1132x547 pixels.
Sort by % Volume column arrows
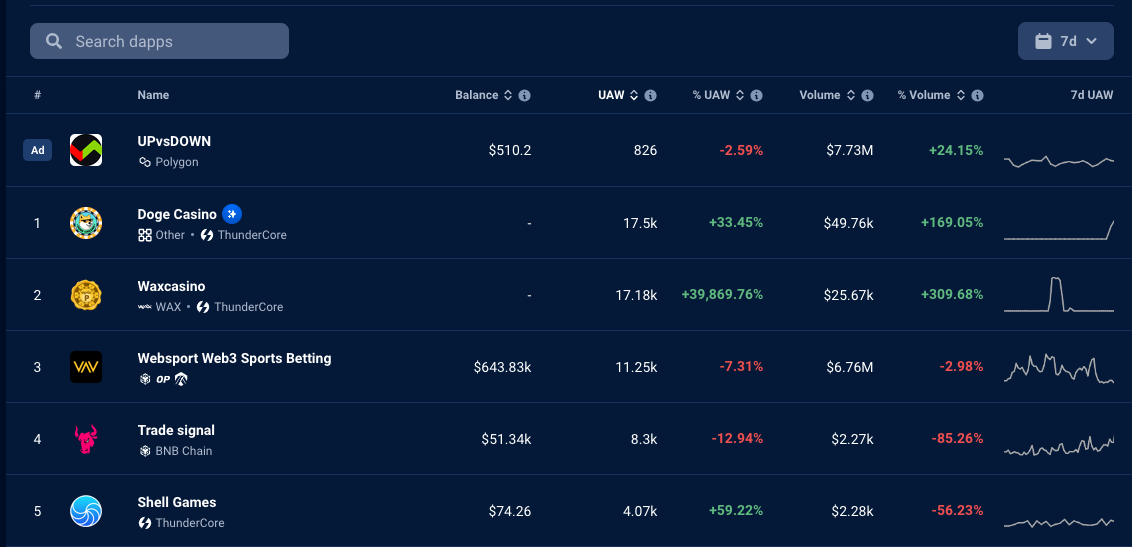(960, 95)
